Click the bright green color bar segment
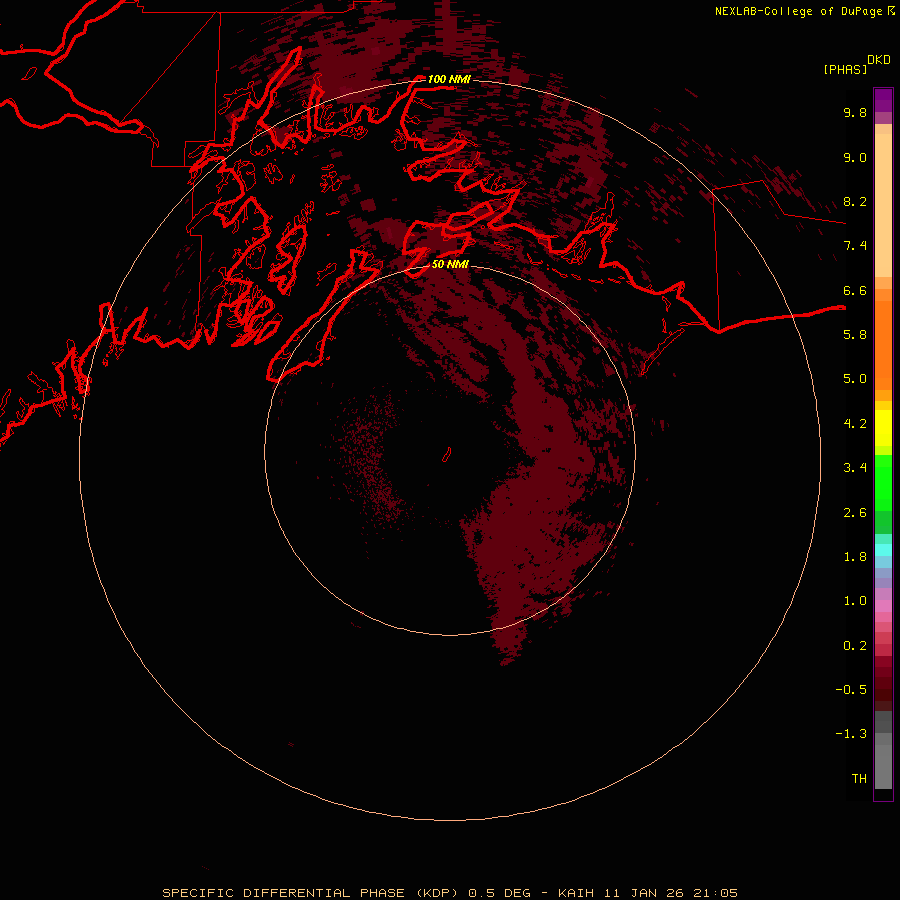 (883, 482)
